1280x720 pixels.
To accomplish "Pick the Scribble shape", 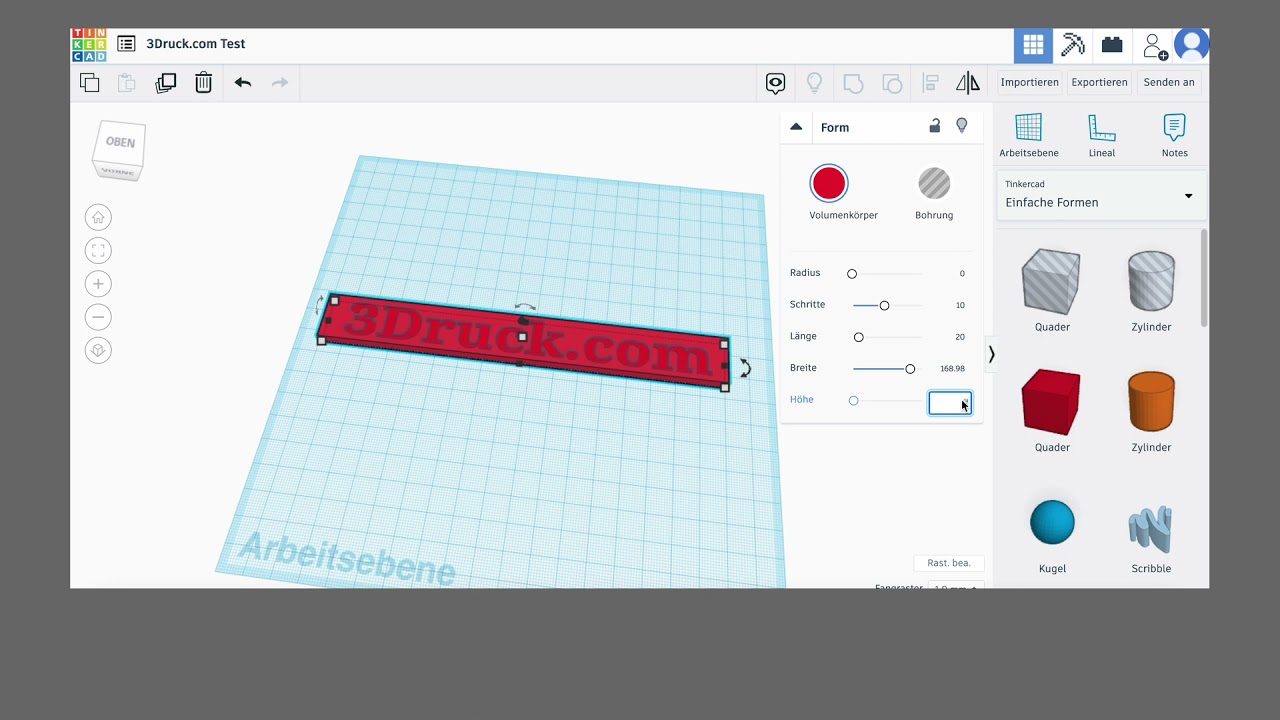I will tap(1151, 529).
